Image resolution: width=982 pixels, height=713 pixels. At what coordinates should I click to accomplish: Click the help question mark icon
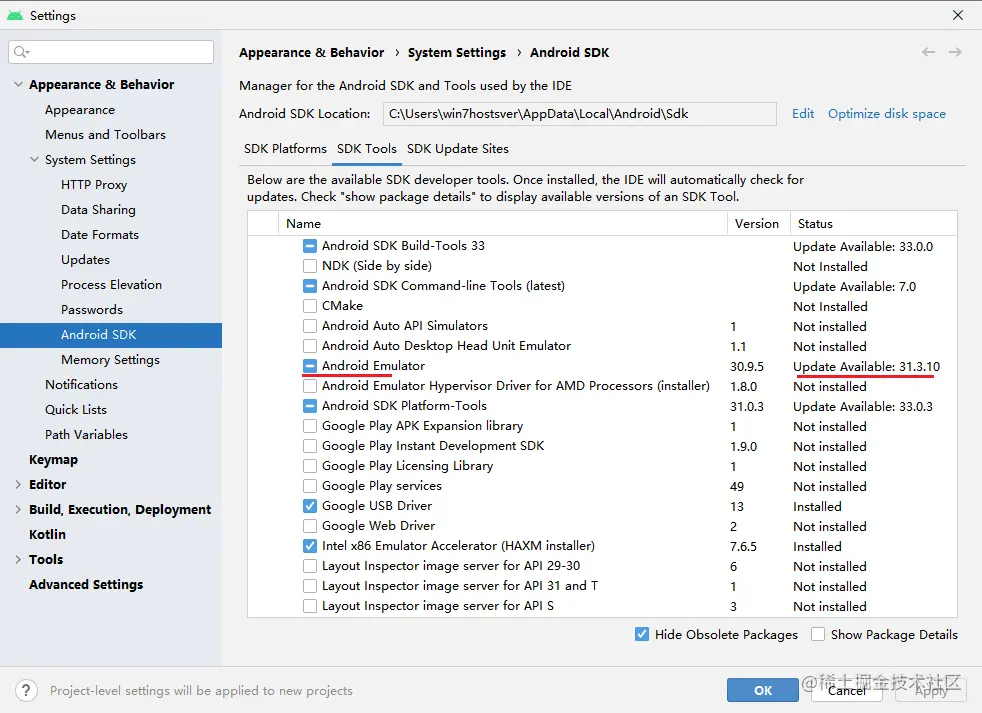(26, 690)
